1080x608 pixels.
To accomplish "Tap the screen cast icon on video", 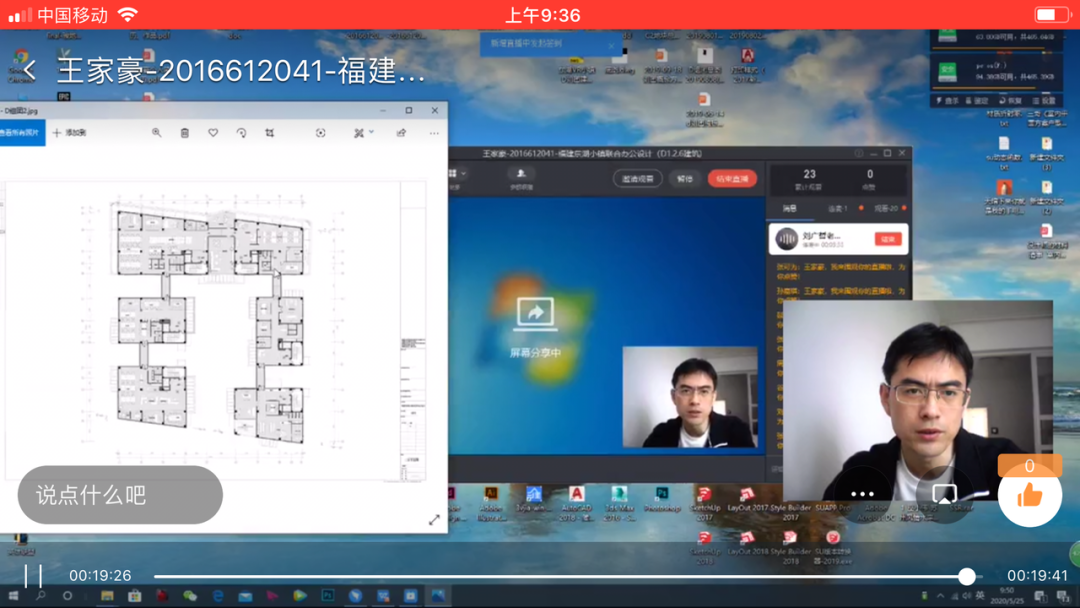I will [x=944, y=494].
